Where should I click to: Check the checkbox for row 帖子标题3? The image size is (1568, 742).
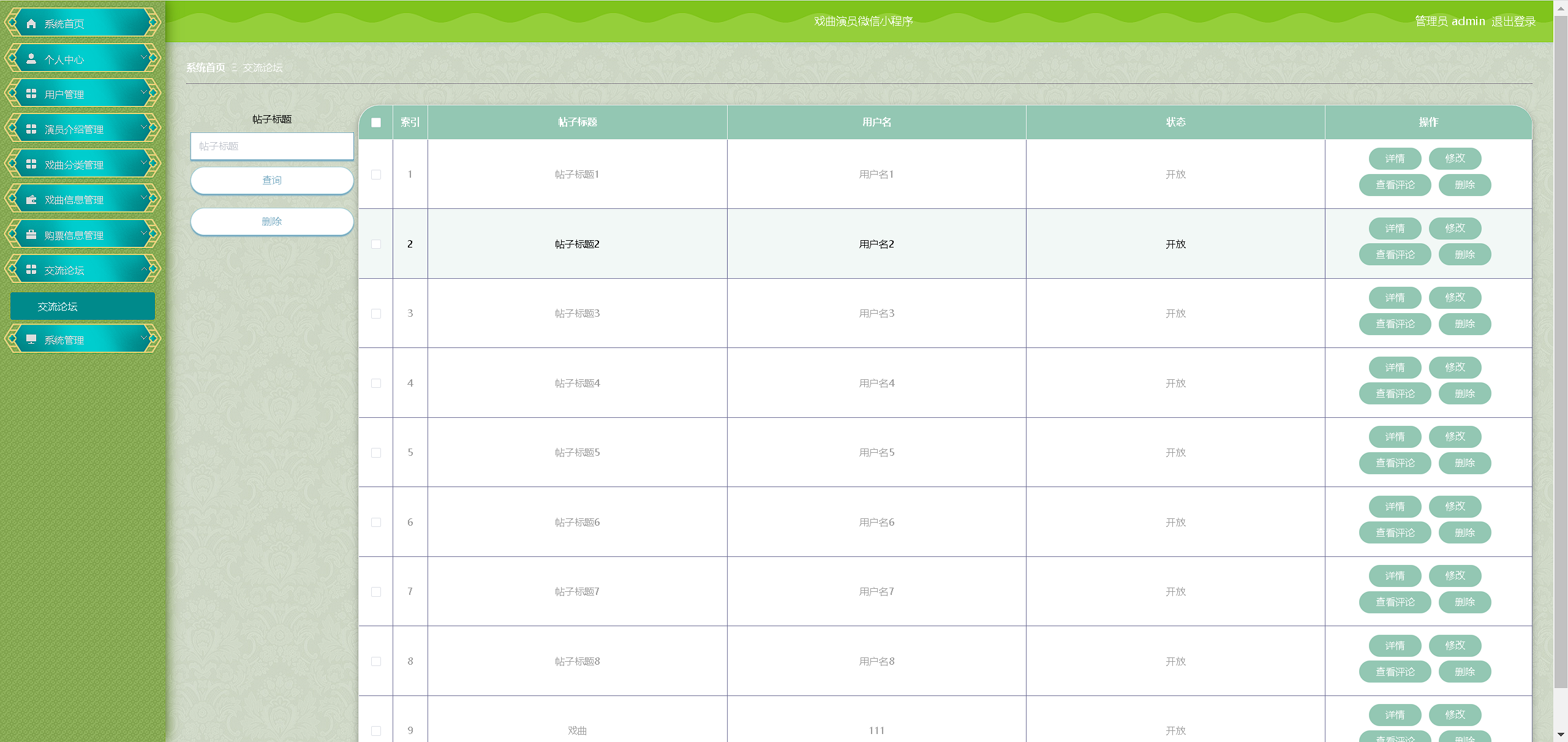tap(376, 314)
